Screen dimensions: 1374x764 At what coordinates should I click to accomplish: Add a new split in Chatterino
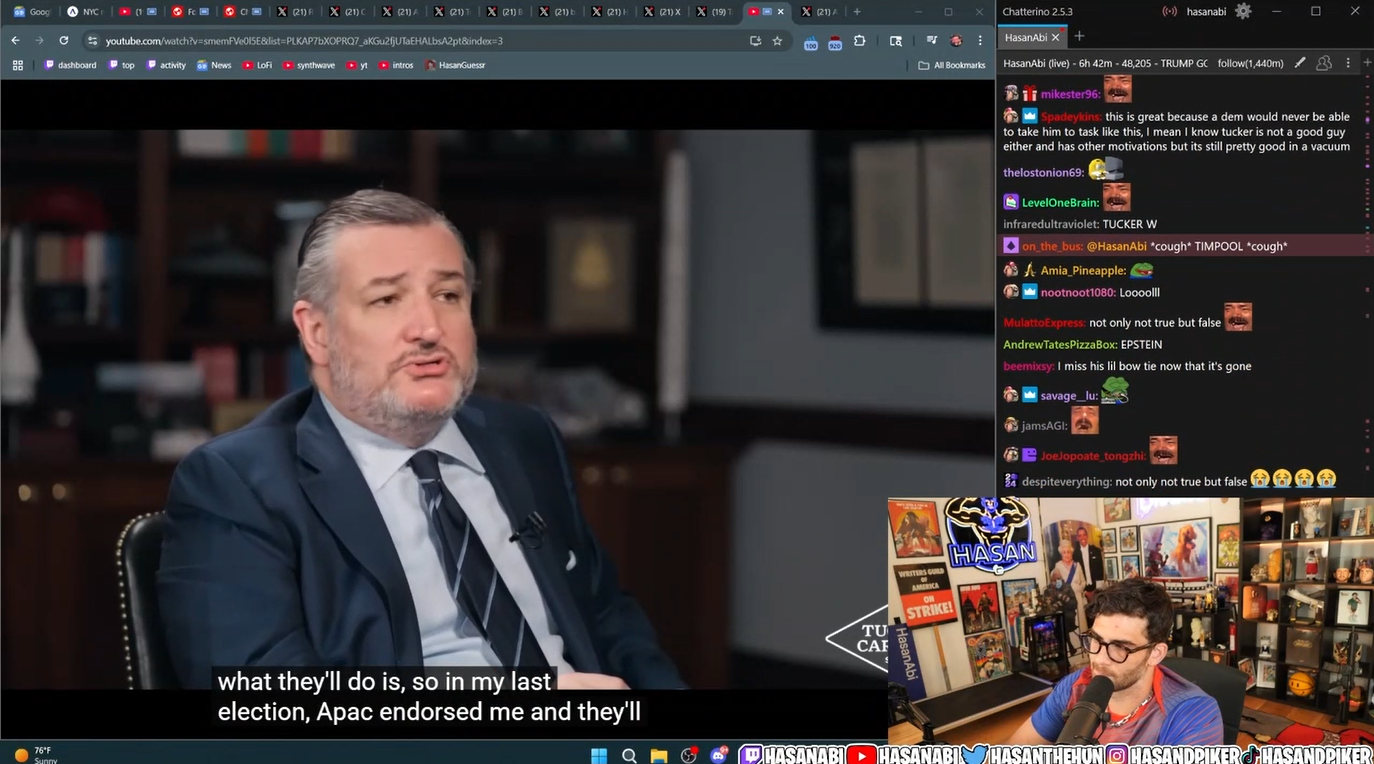tap(1367, 63)
